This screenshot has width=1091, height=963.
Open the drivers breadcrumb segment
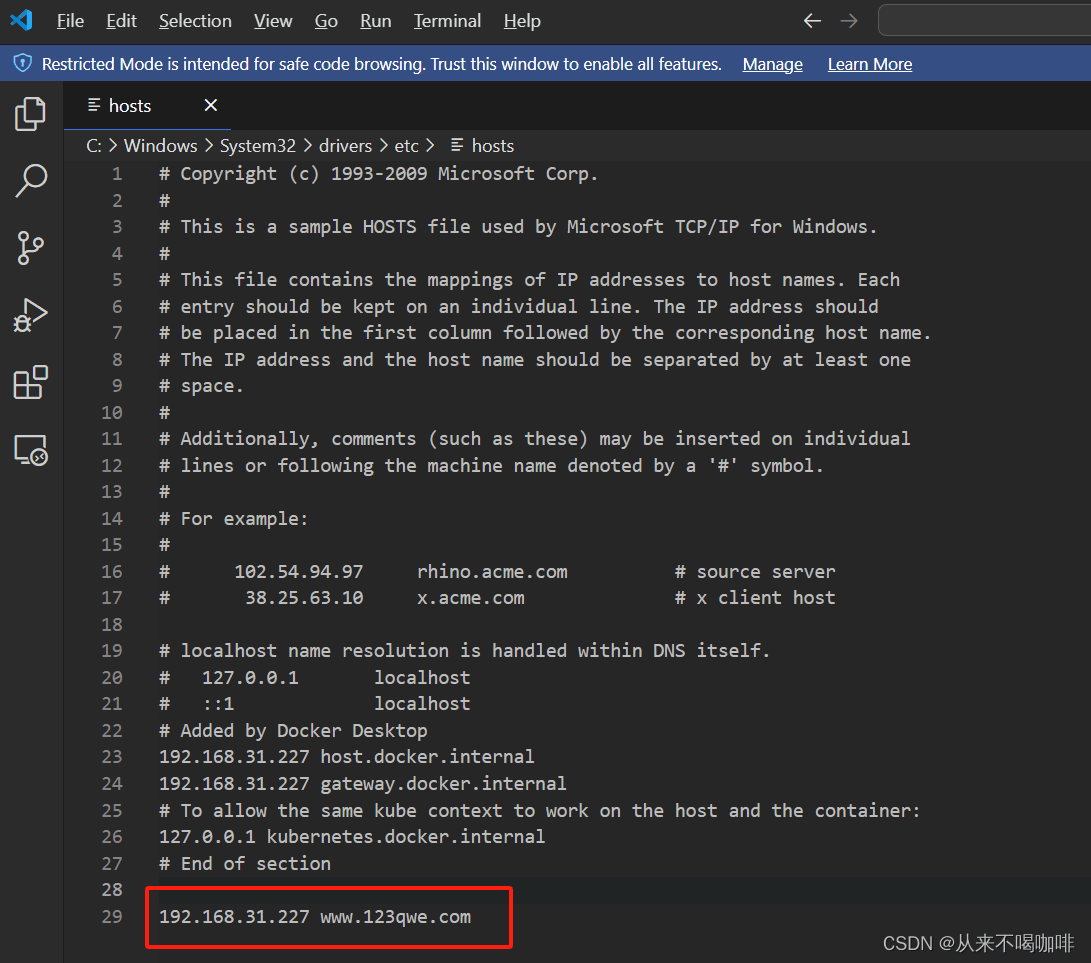345,145
